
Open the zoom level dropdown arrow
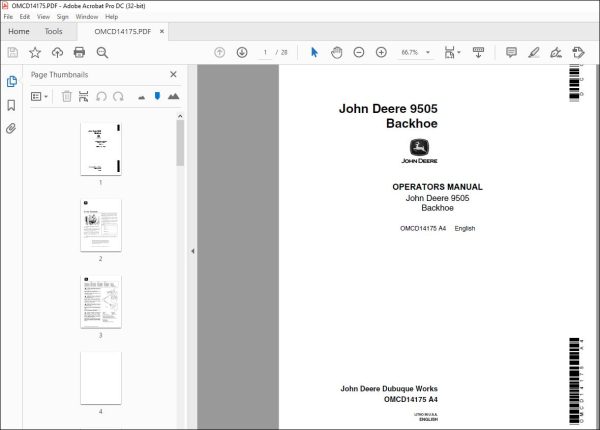pos(428,52)
